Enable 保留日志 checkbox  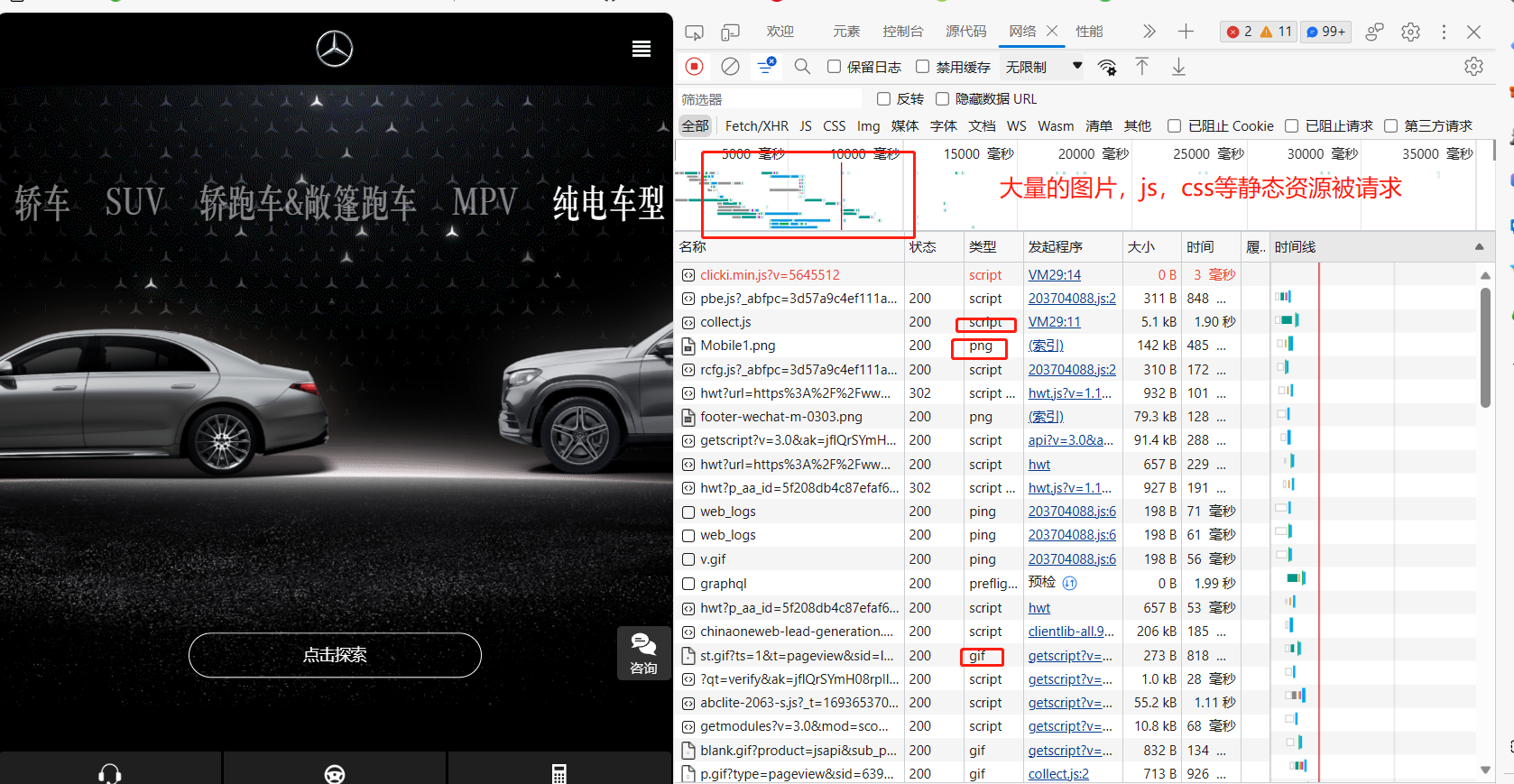click(x=834, y=67)
